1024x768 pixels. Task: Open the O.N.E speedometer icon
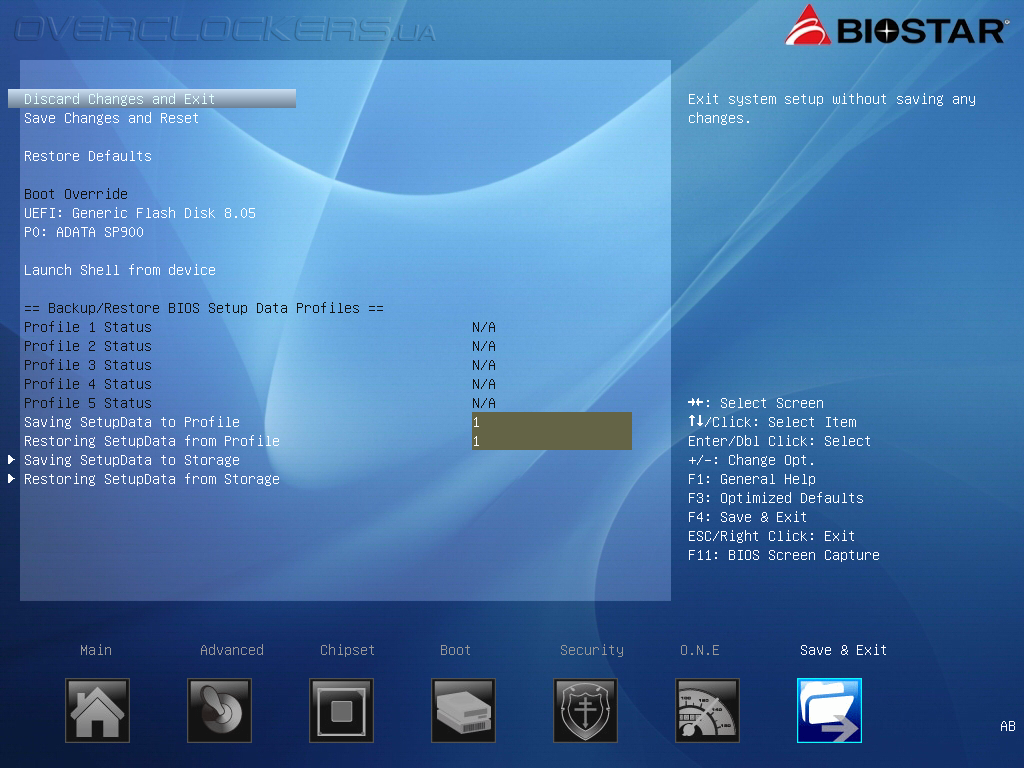(x=707, y=711)
